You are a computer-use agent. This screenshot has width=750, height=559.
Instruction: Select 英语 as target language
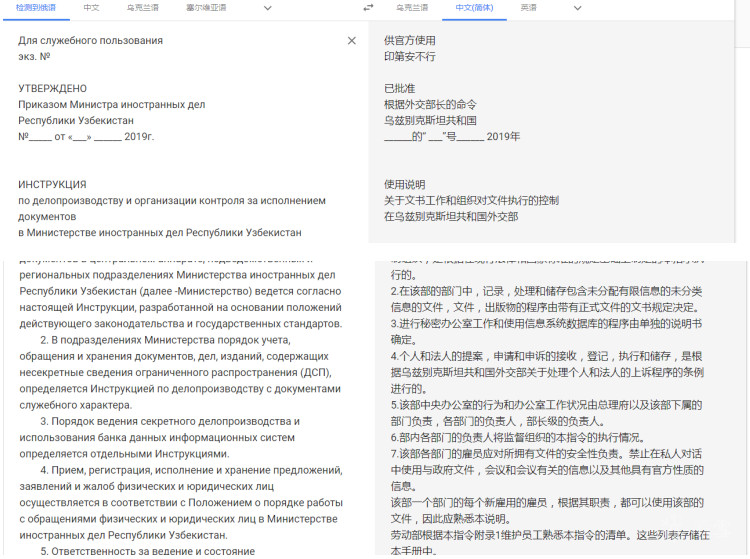click(529, 8)
